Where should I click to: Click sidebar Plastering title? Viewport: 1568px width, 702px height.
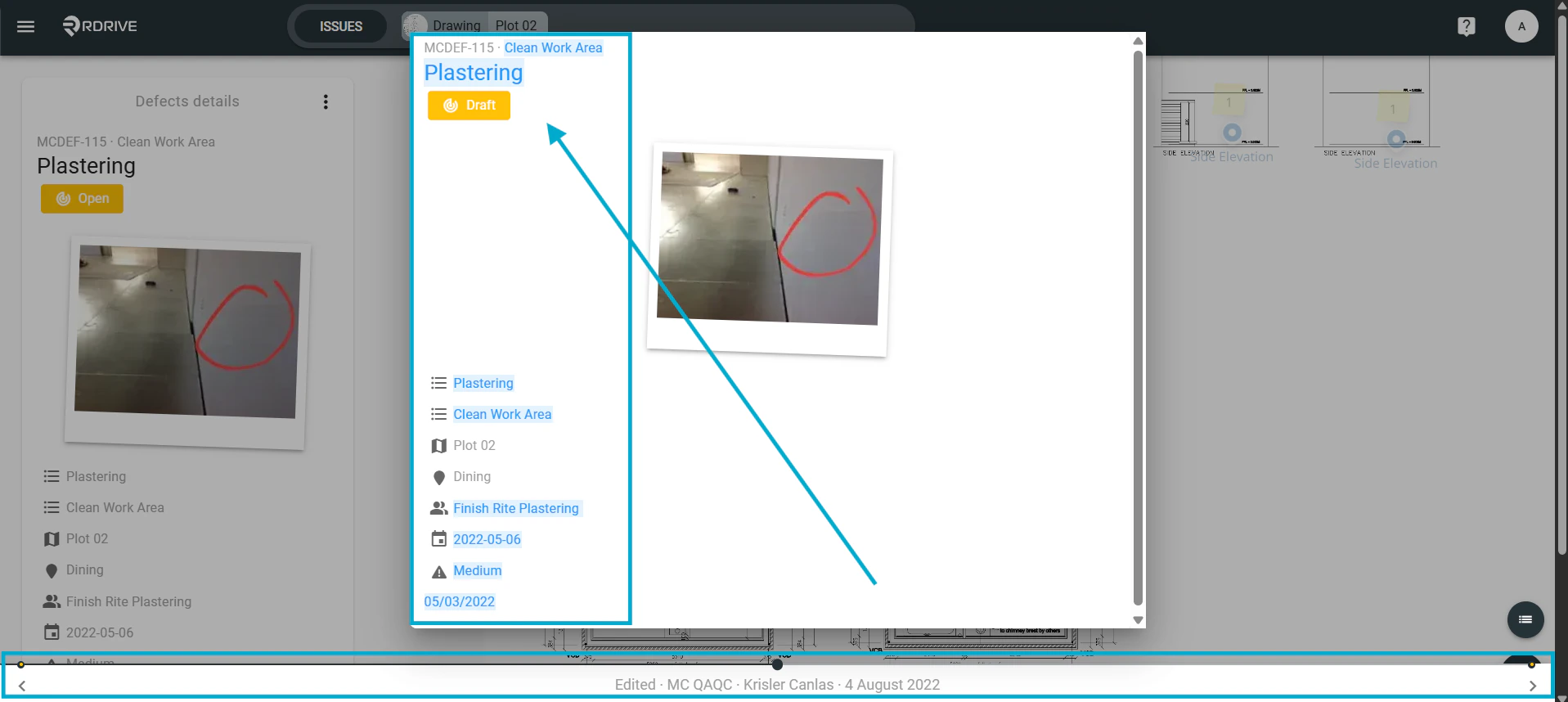pos(86,166)
